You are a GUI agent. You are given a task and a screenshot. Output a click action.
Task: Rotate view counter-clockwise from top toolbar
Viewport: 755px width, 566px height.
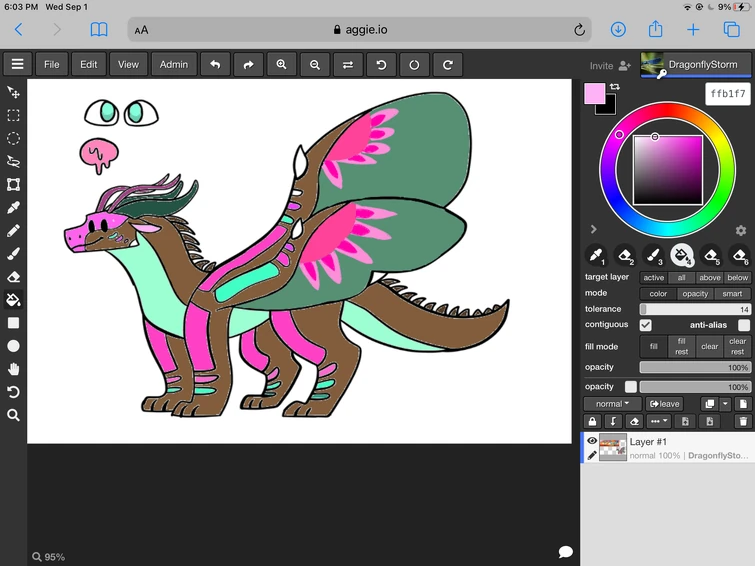pos(381,65)
